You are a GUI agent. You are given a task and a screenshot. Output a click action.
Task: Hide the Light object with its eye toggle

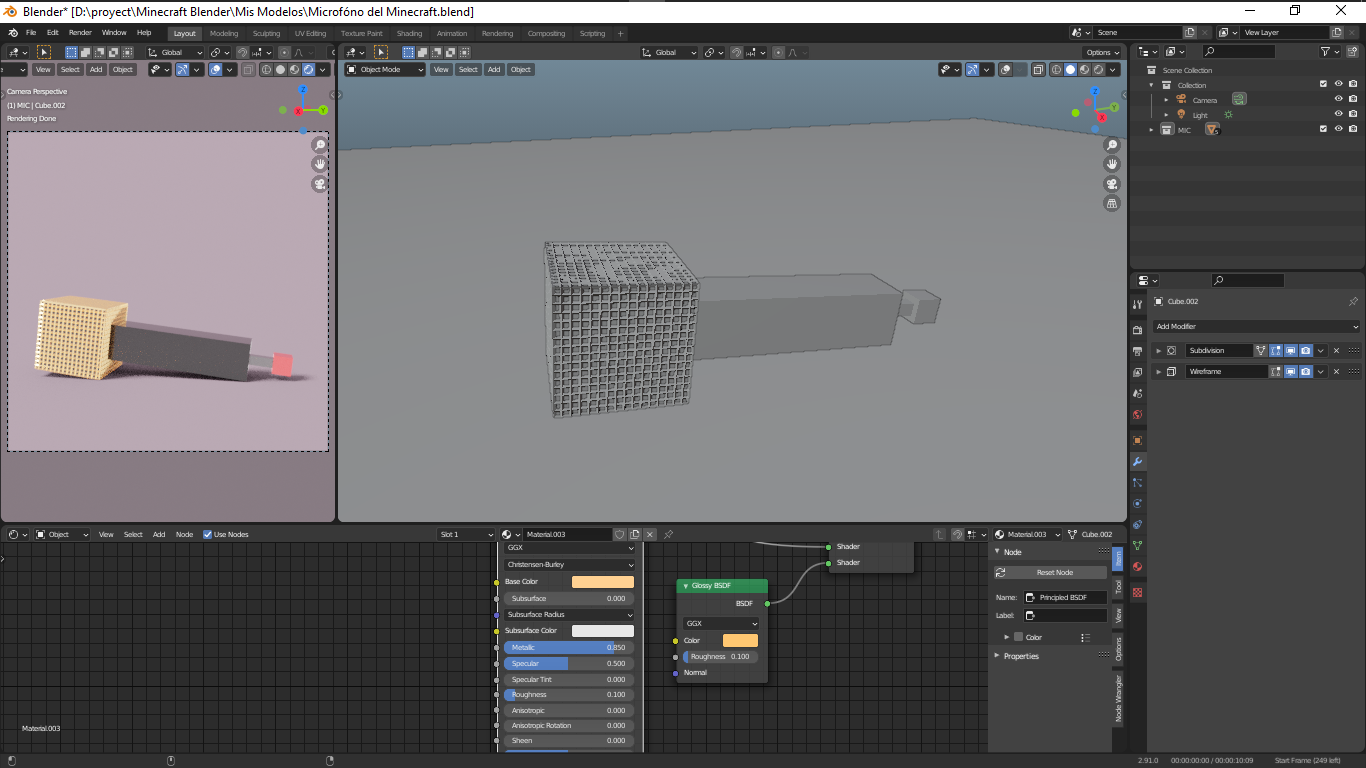(x=1338, y=114)
